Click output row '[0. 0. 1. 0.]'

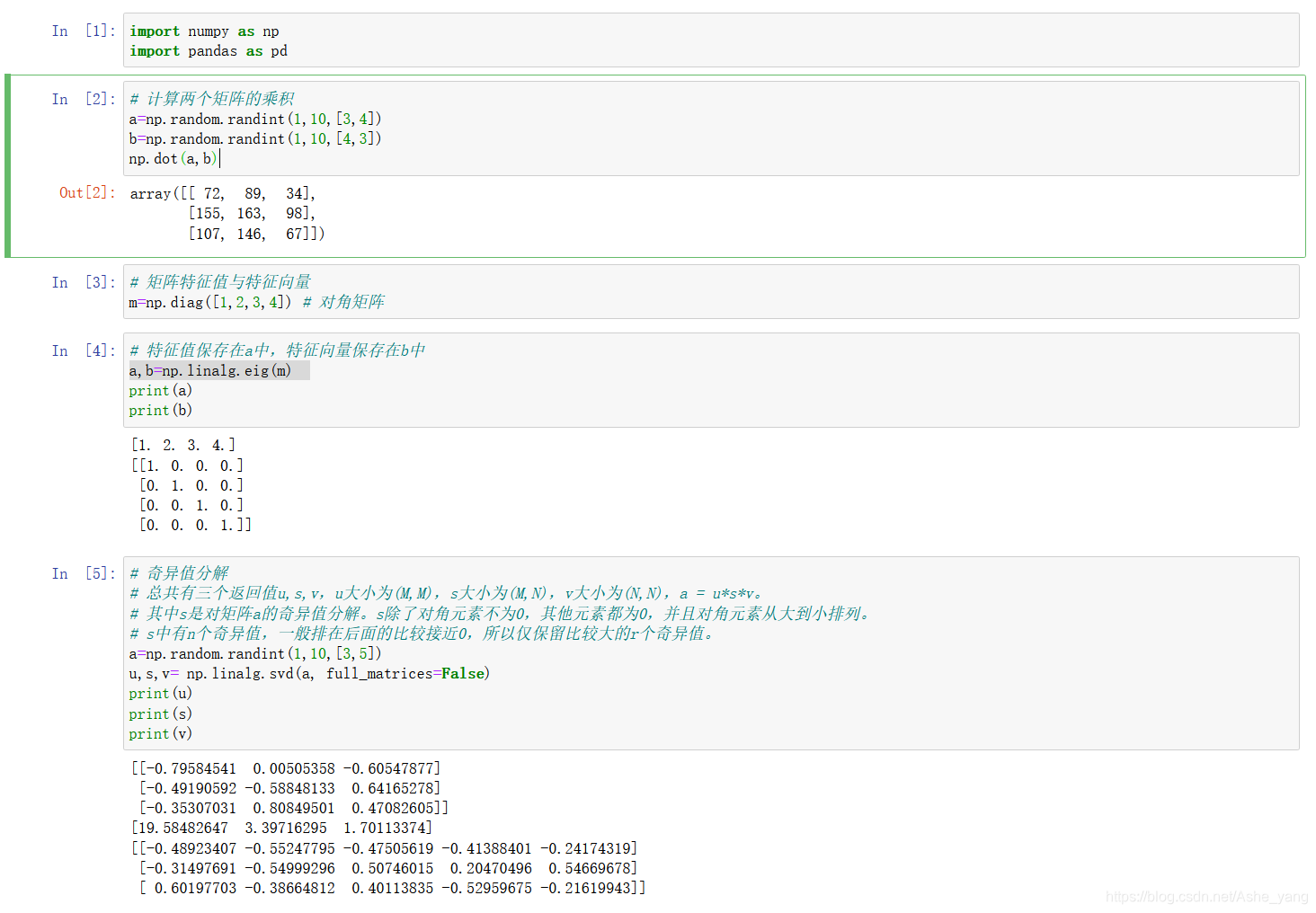coord(191,506)
